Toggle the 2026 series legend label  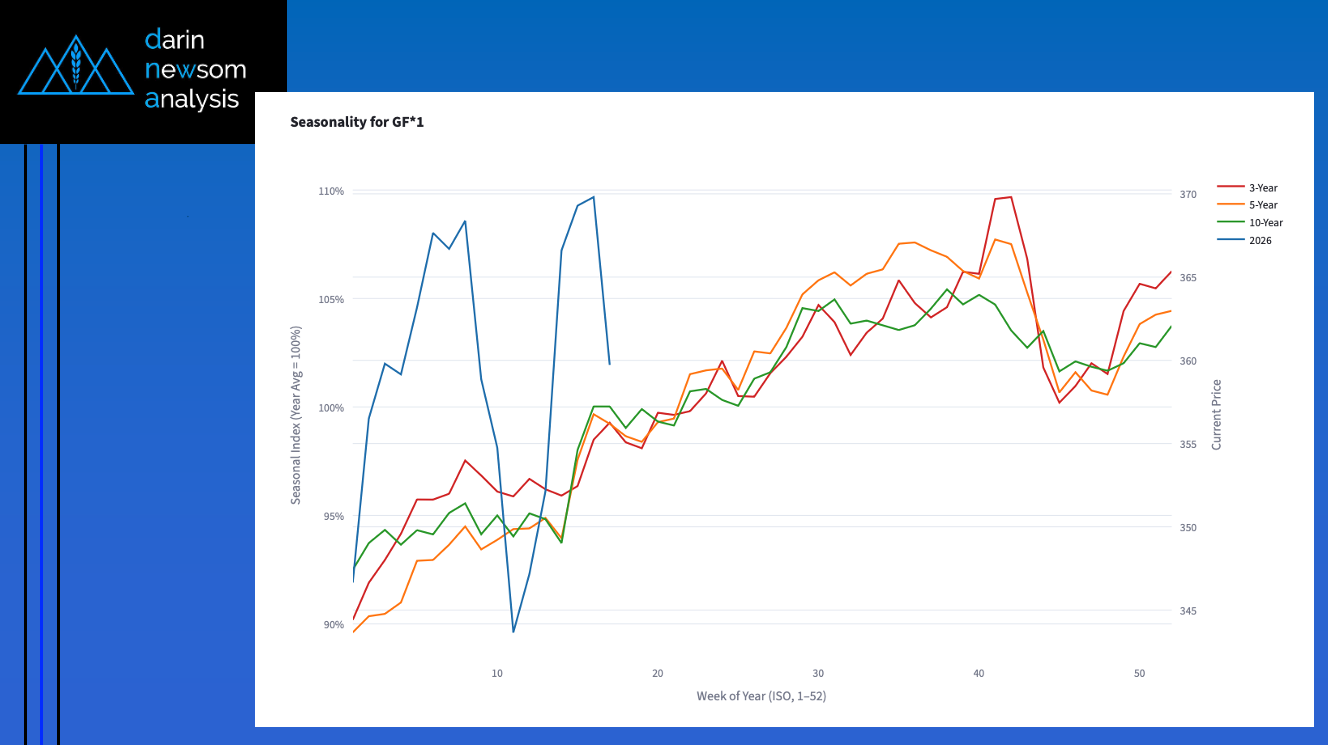(1260, 241)
